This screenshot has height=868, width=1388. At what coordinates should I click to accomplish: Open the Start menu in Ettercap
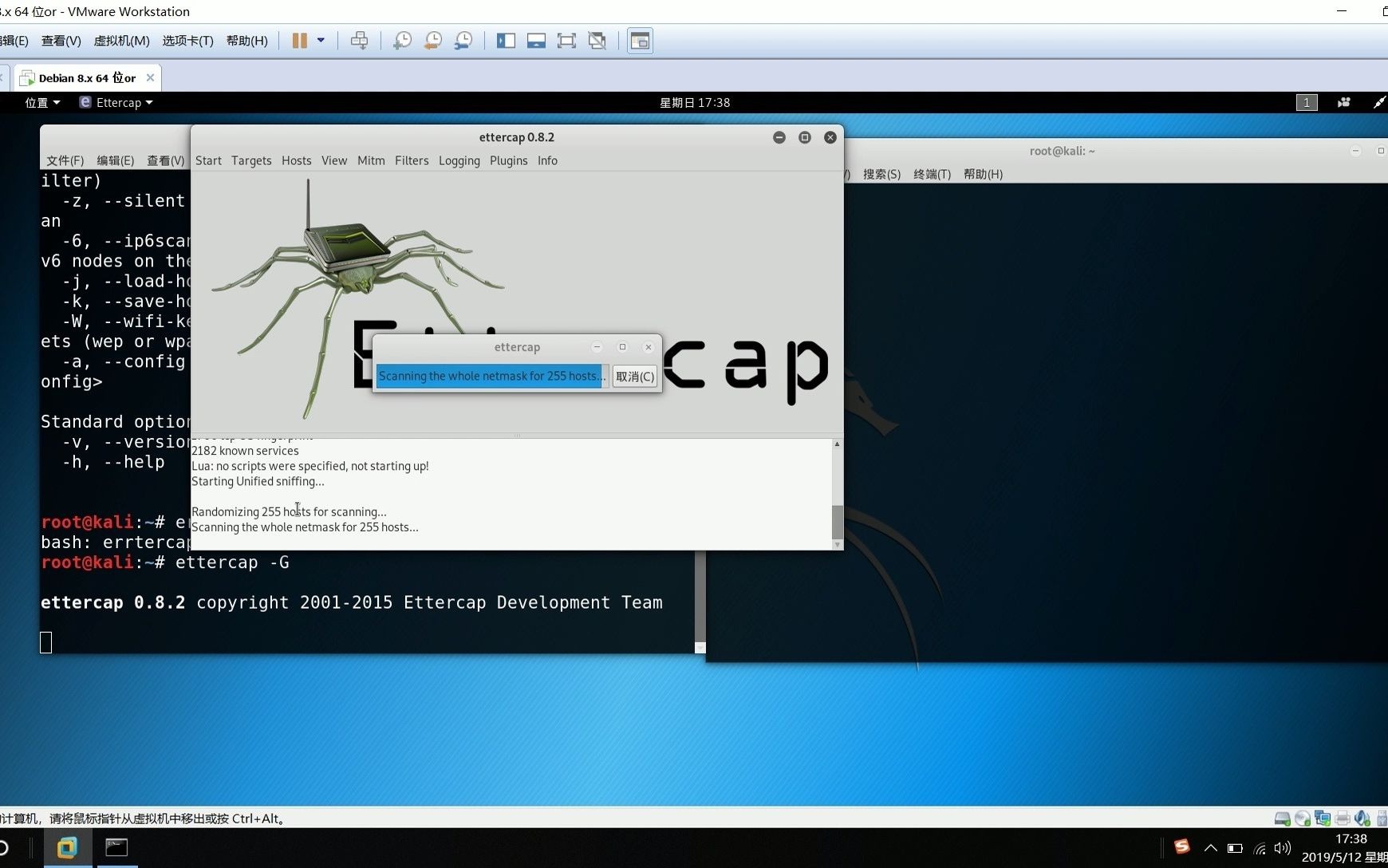click(208, 160)
